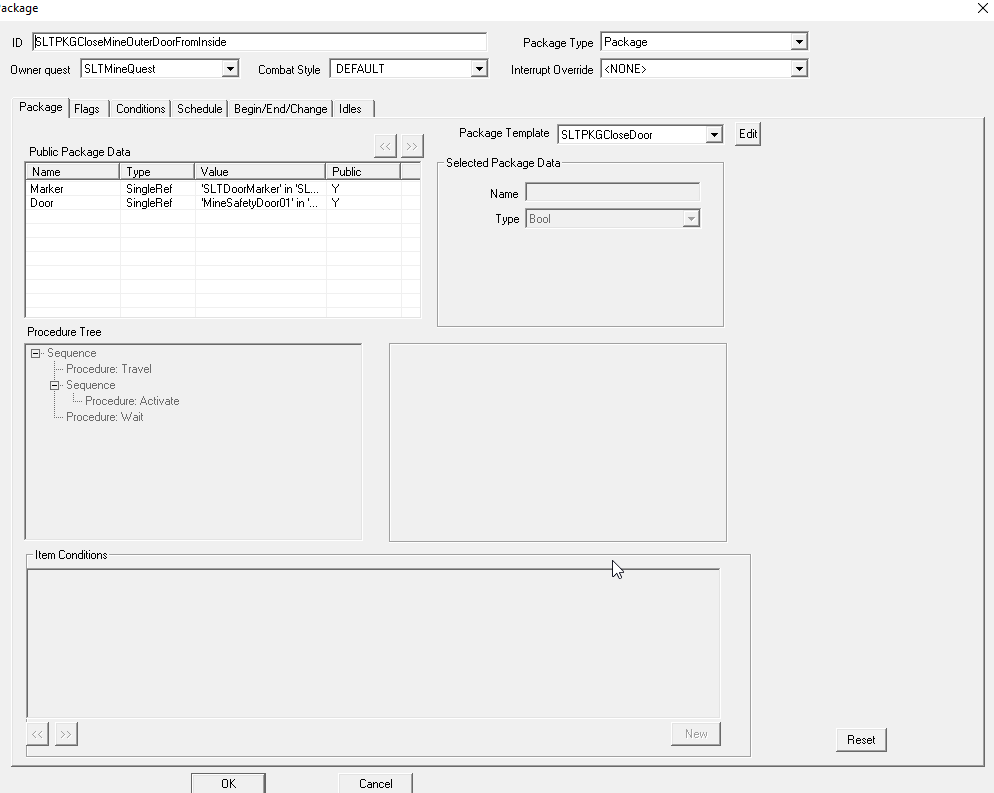Viewport: 994px width, 793px height.
Task: Click the Edit template button
Action: click(x=747, y=134)
